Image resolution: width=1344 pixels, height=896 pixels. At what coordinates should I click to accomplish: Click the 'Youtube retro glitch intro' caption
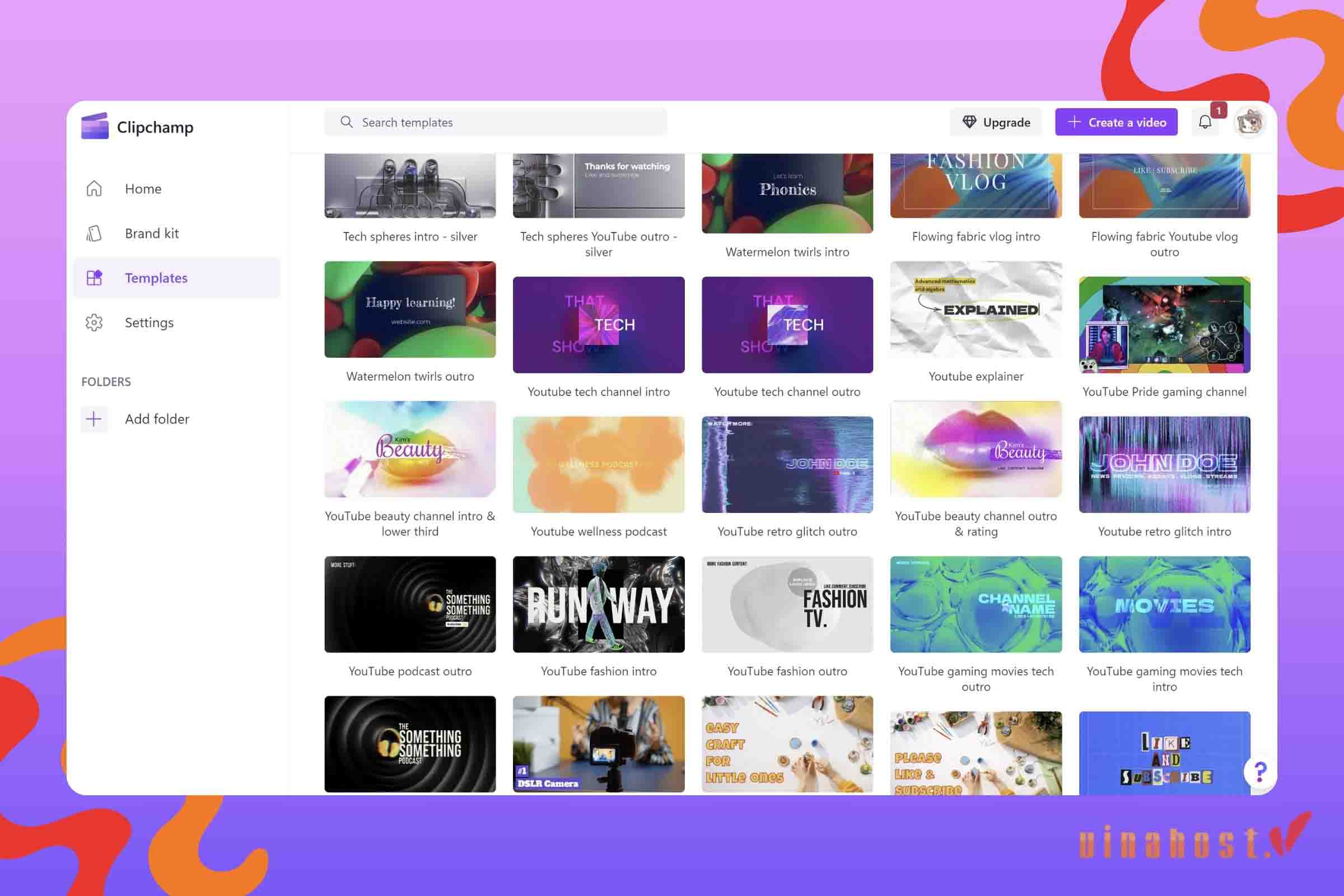1165,531
